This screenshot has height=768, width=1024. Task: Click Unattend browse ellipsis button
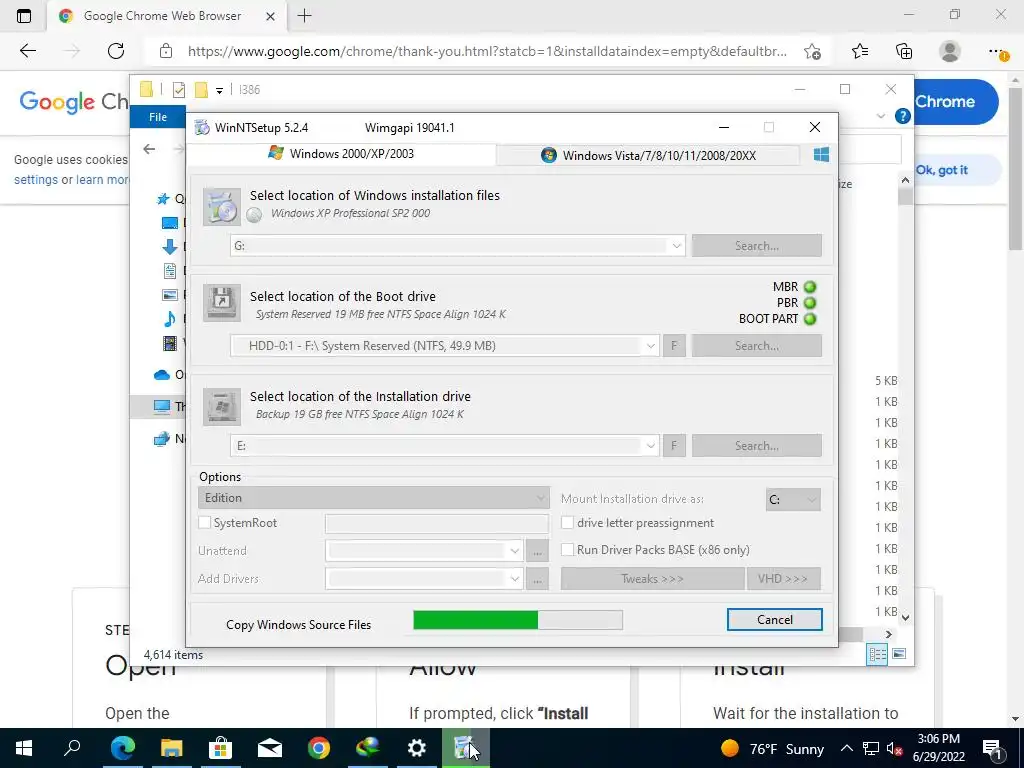(537, 551)
